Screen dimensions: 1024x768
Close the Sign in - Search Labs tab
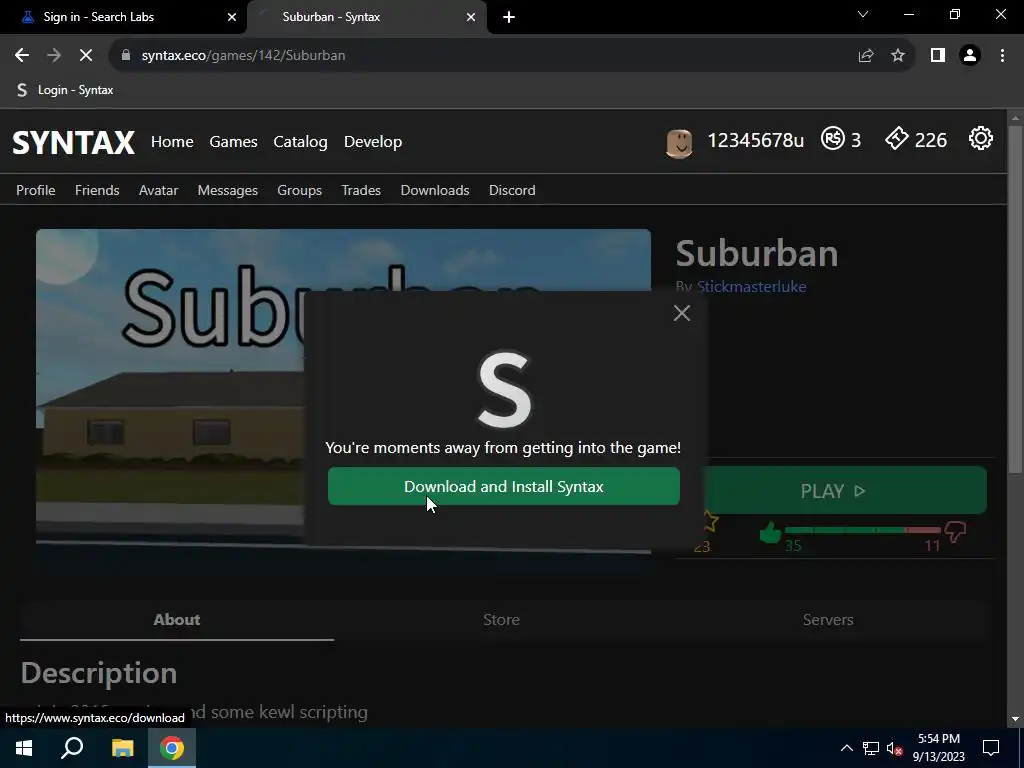(232, 17)
